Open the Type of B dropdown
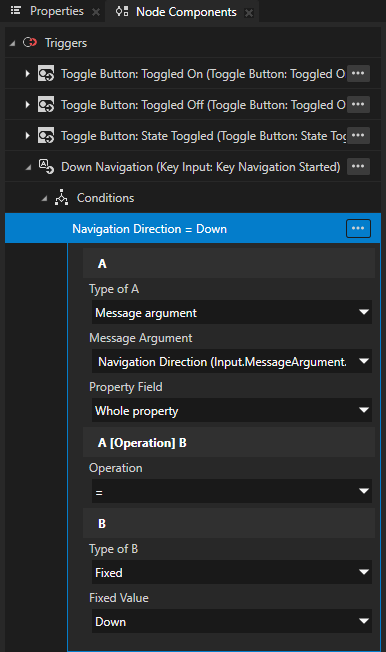This screenshot has width=386, height=652. click(232, 572)
